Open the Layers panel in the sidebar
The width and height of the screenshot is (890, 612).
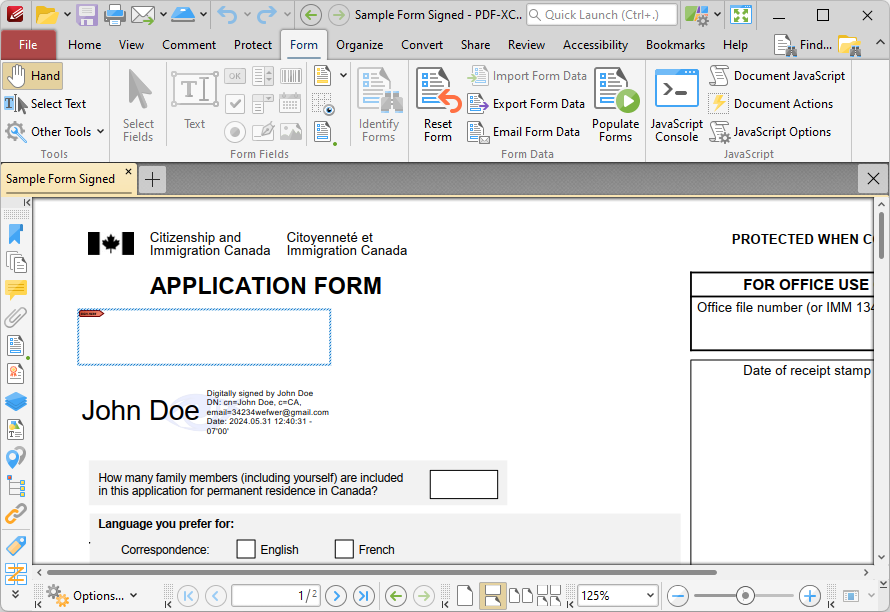[x=14, y=401]
